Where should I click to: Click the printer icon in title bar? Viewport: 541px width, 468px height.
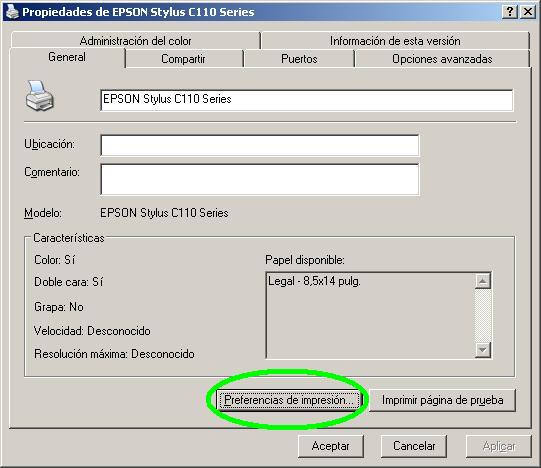(x=12, y=11)
